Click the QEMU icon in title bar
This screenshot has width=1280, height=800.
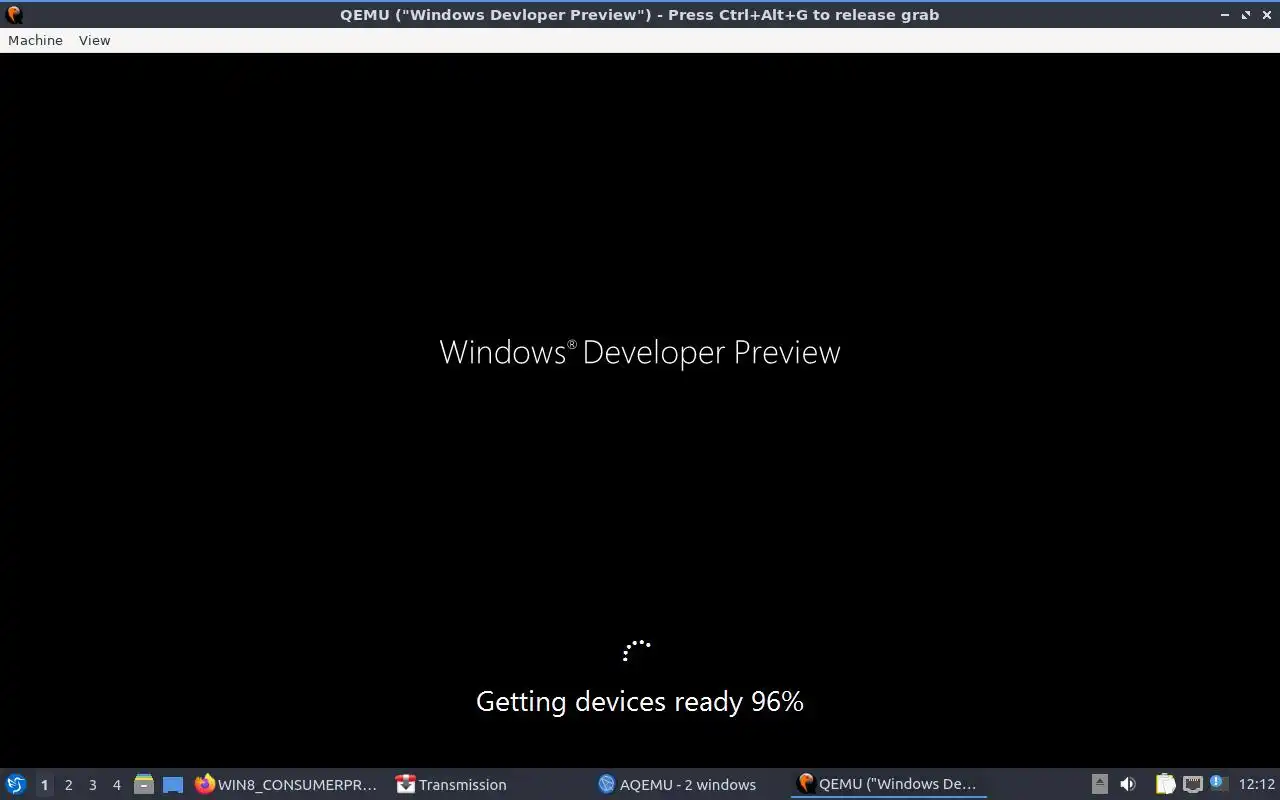pyautogui.click(x=13, y=14)
